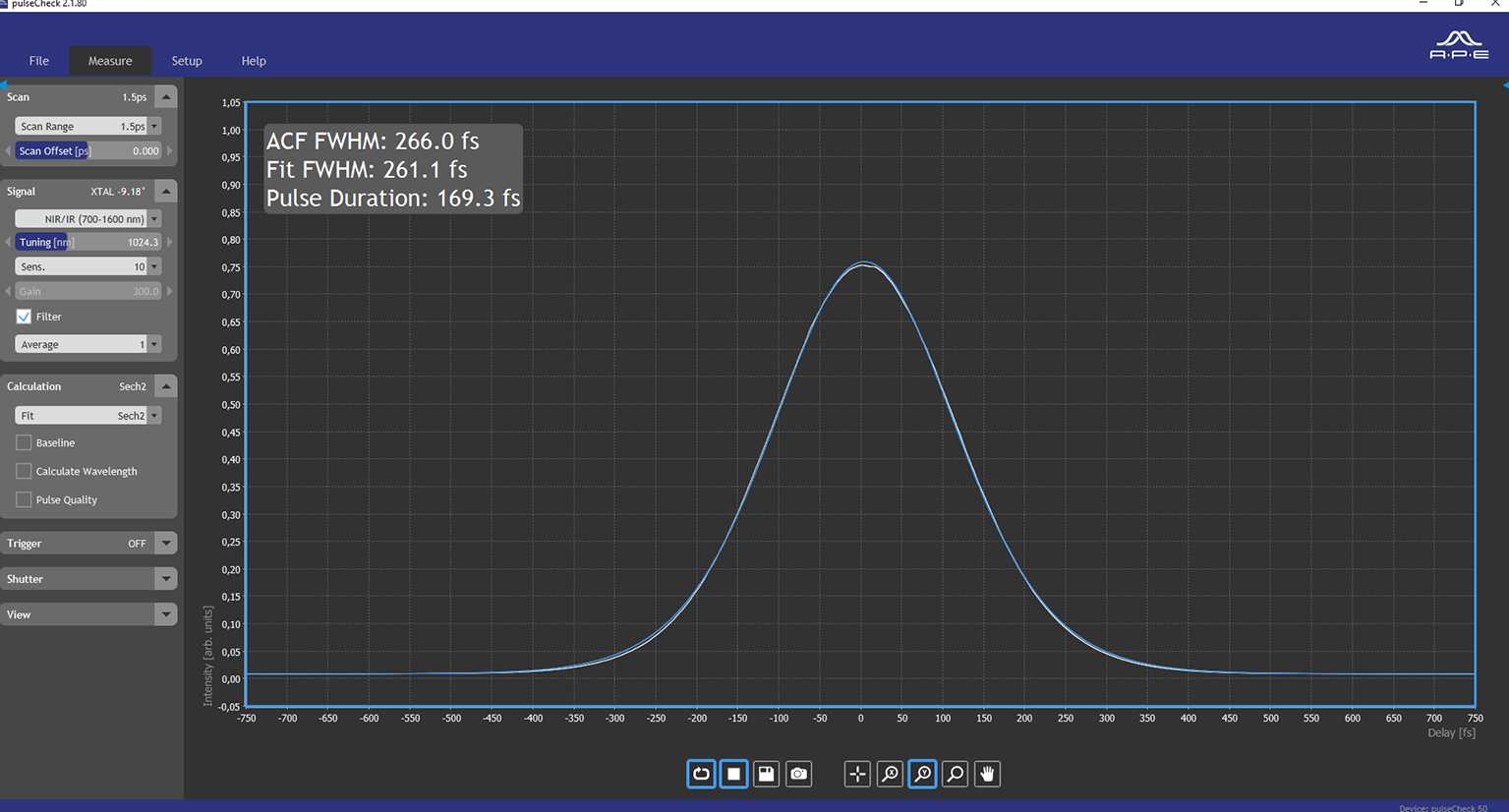
Task: Expand the Trigger panel
Action: click(x=165, y=543)
